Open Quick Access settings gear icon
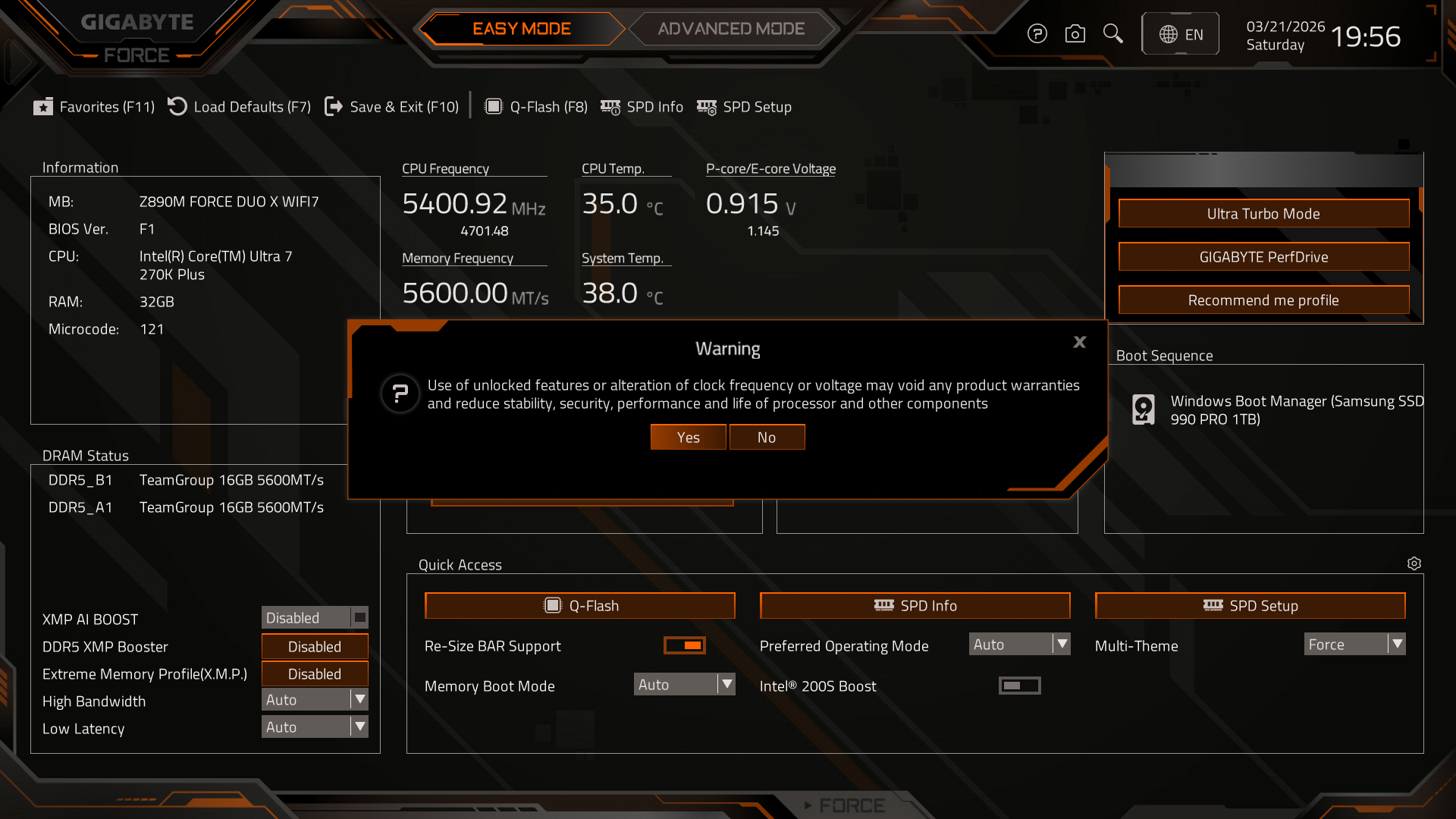Image resolution: width=1456 pixels, height=819 pixels. (x=1414, y=563)
